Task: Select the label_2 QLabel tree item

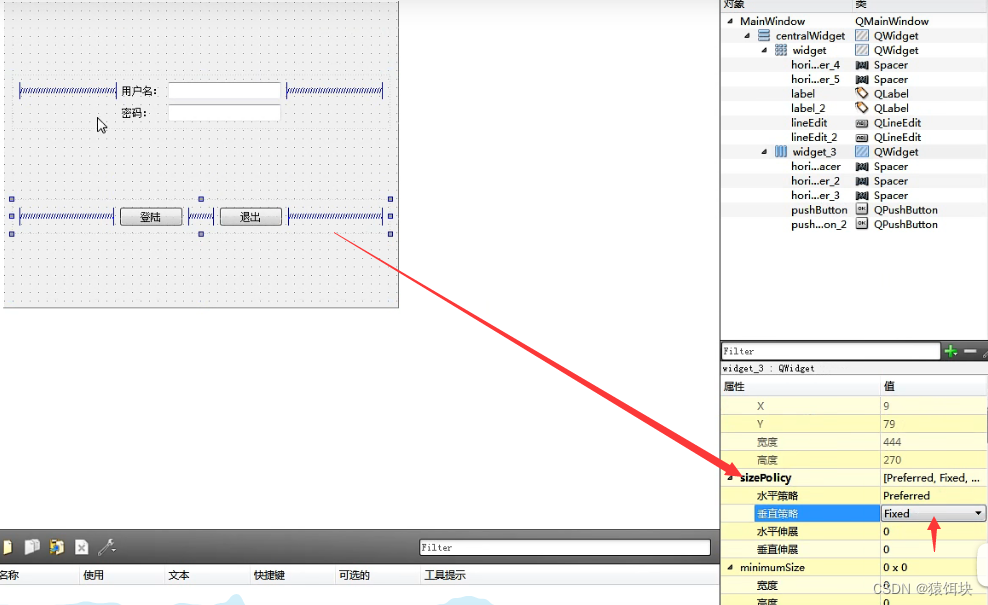Action: 808,108
